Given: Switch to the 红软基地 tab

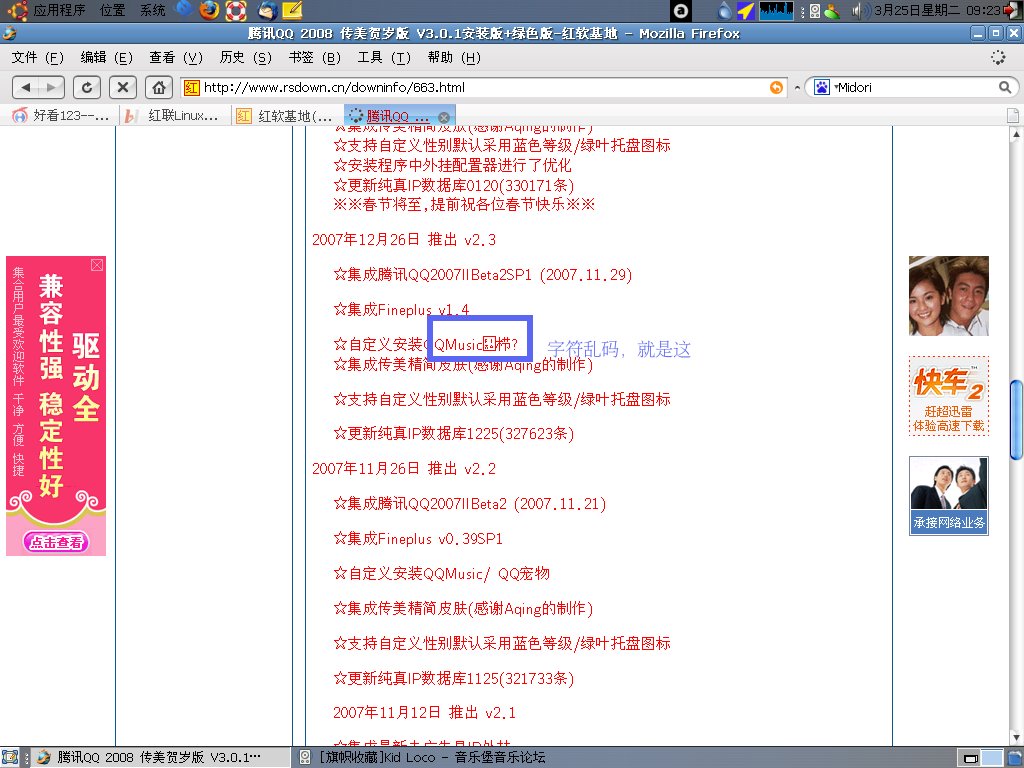Looking at the screenshot, I should 287,116.
